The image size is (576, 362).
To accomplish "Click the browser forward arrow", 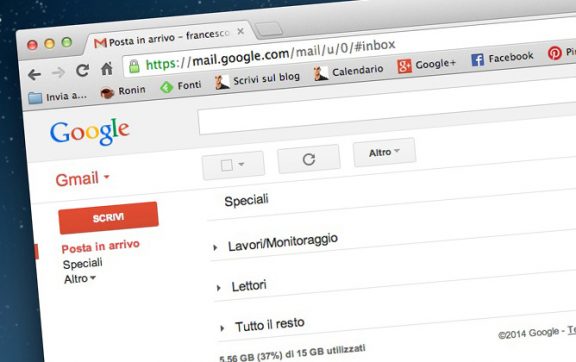I will point(58,72).
